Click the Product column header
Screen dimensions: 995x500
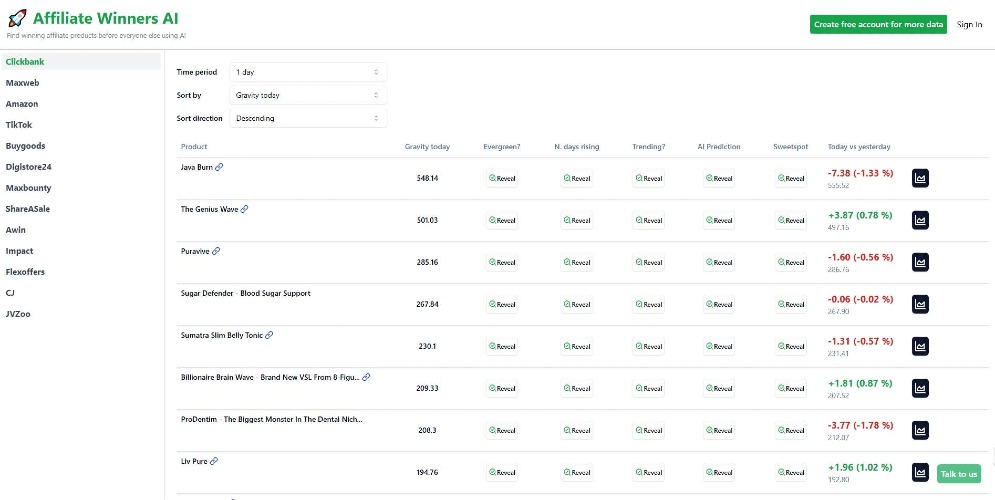(x=194, y=147)
